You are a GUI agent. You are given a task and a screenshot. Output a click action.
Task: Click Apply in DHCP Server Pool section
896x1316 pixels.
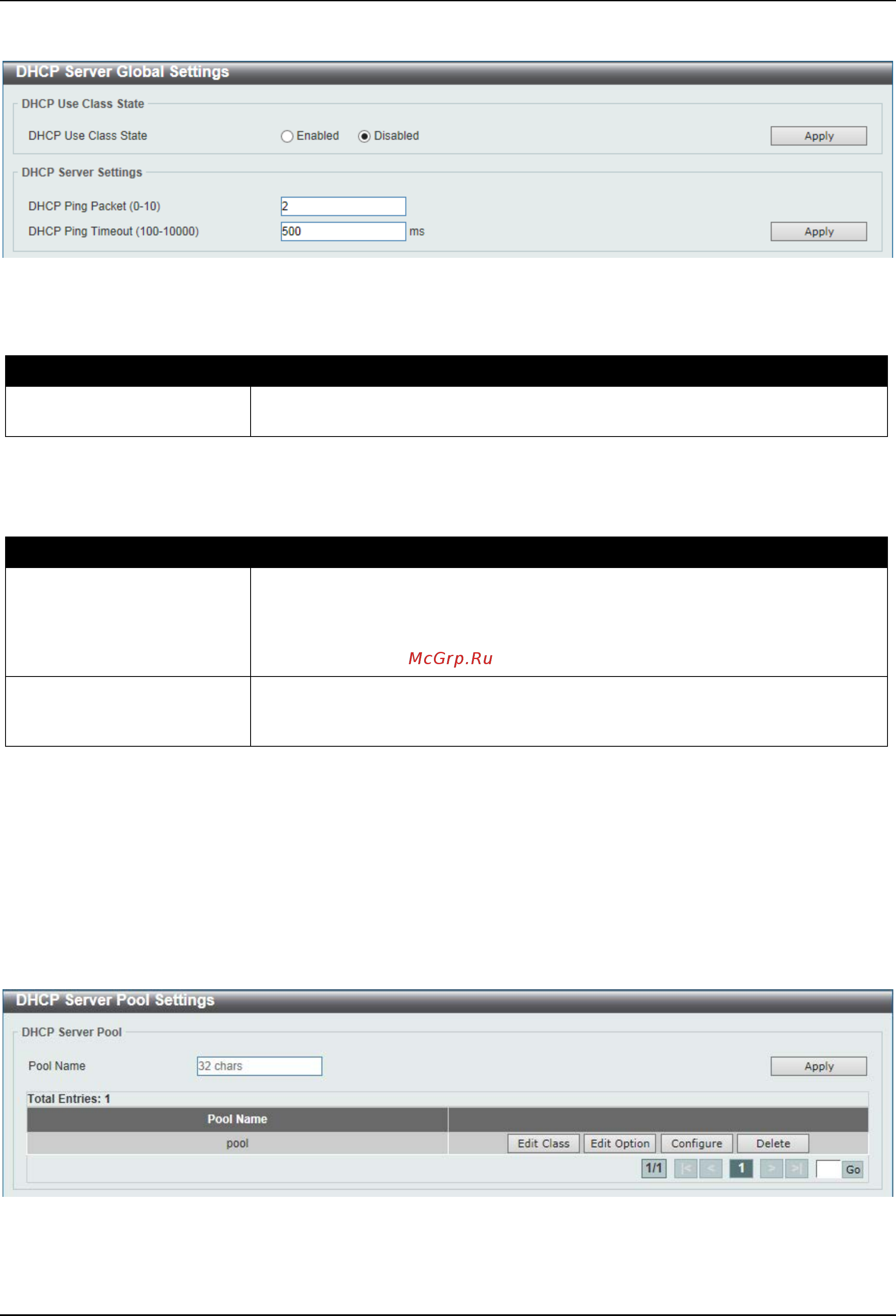click(x=819, y=1066)
